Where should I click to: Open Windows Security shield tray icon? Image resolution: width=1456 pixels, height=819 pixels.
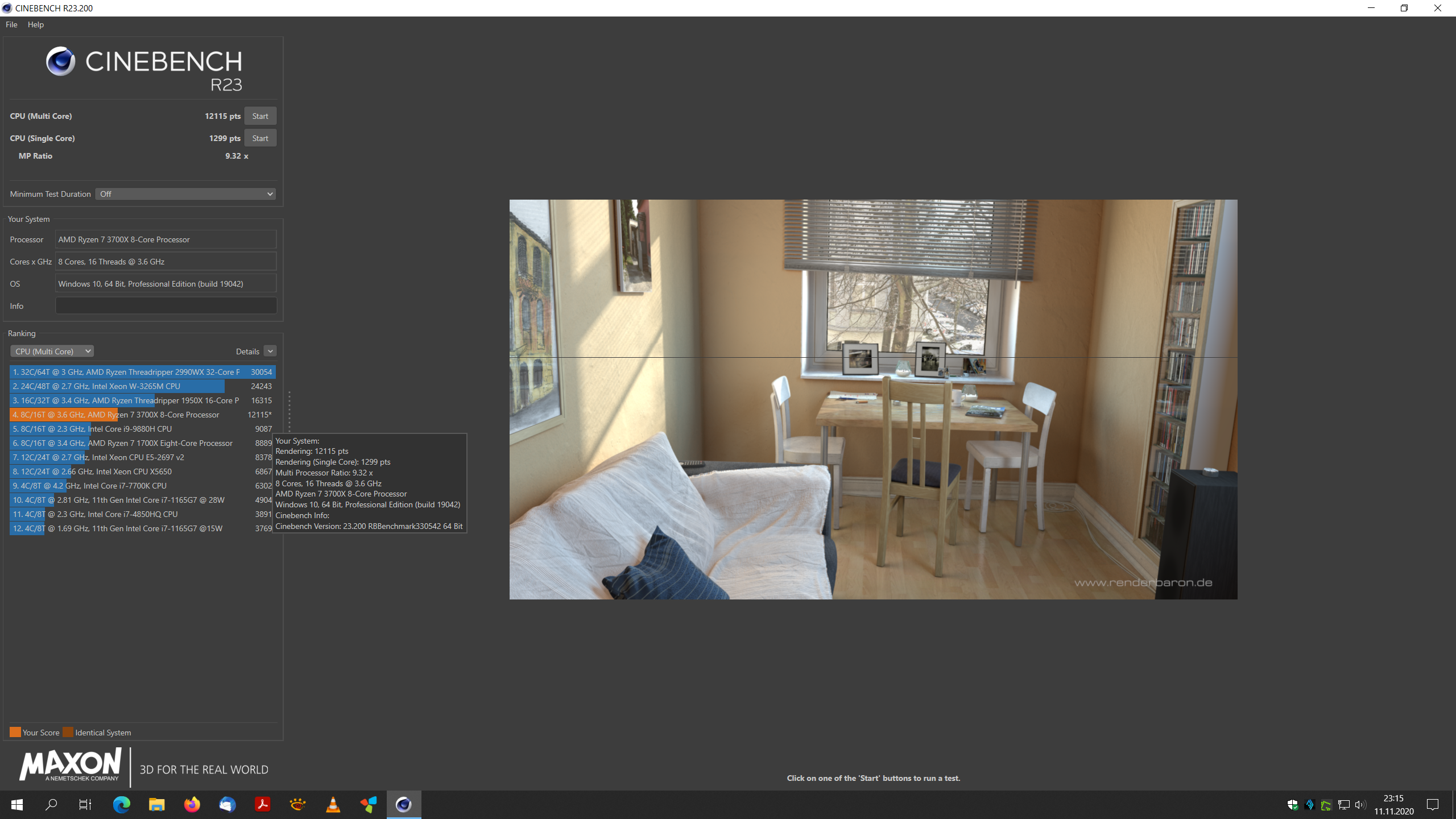1292,804
